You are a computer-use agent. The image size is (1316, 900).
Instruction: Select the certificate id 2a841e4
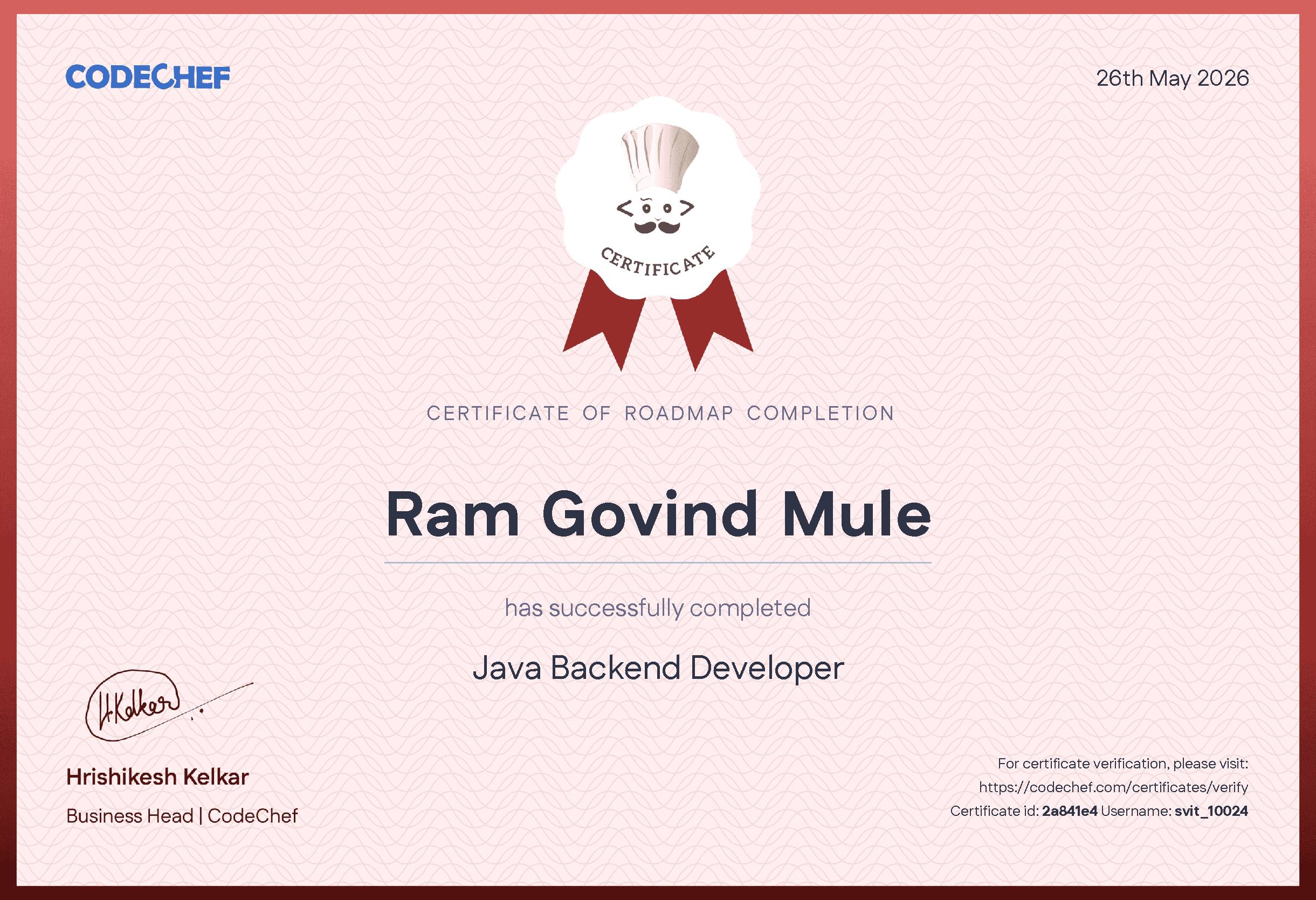1070,811
